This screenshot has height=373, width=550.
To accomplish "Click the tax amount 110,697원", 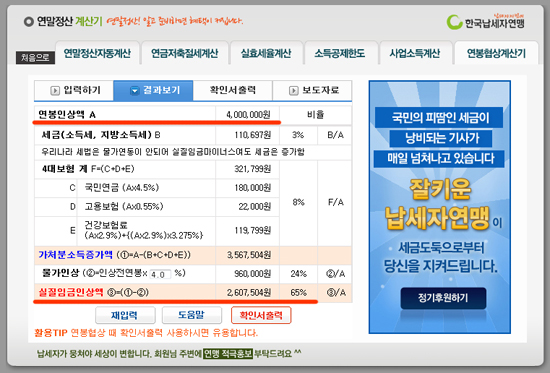I will tap(253, 135).
